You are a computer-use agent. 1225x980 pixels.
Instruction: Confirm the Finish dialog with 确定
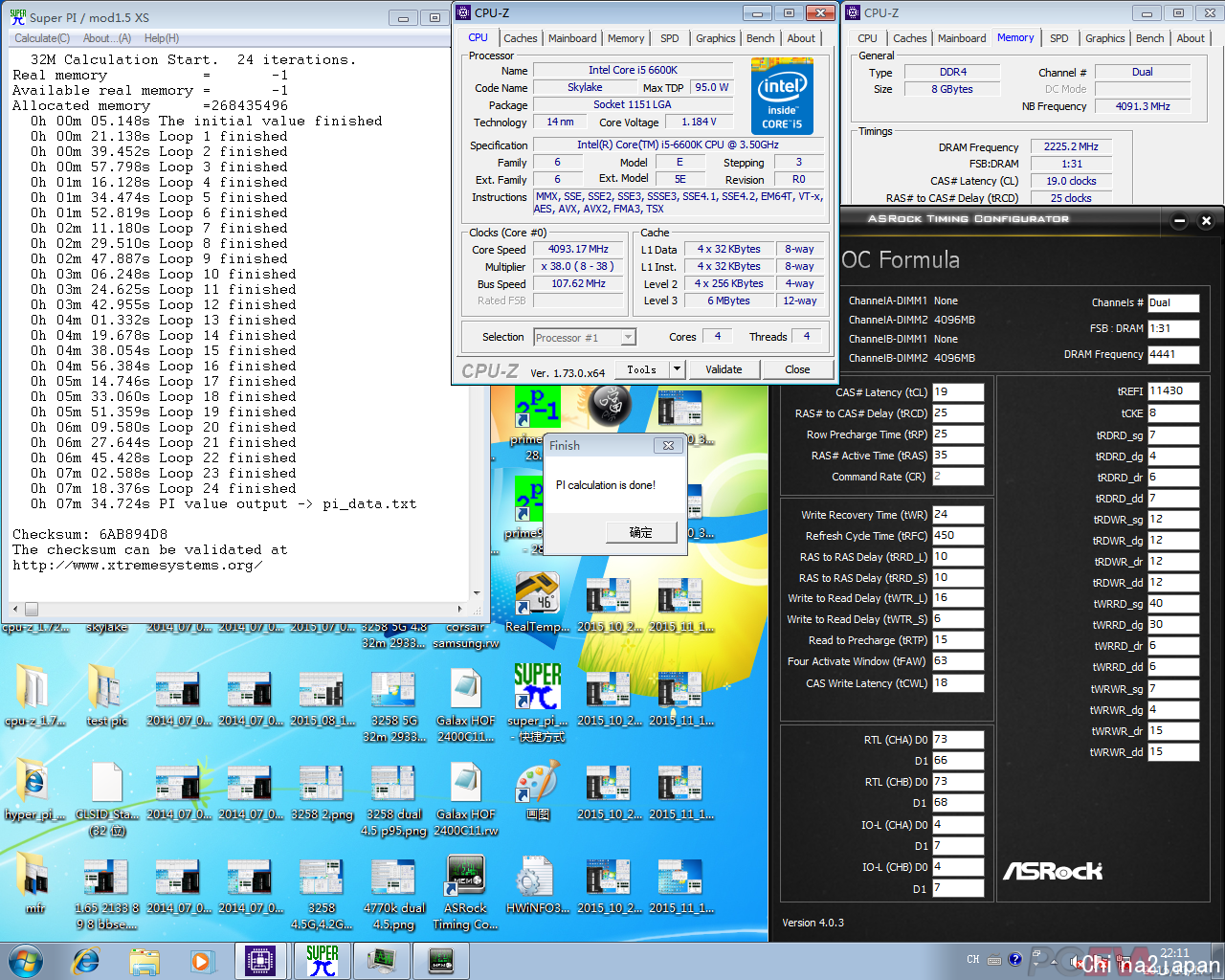point(641,532)
